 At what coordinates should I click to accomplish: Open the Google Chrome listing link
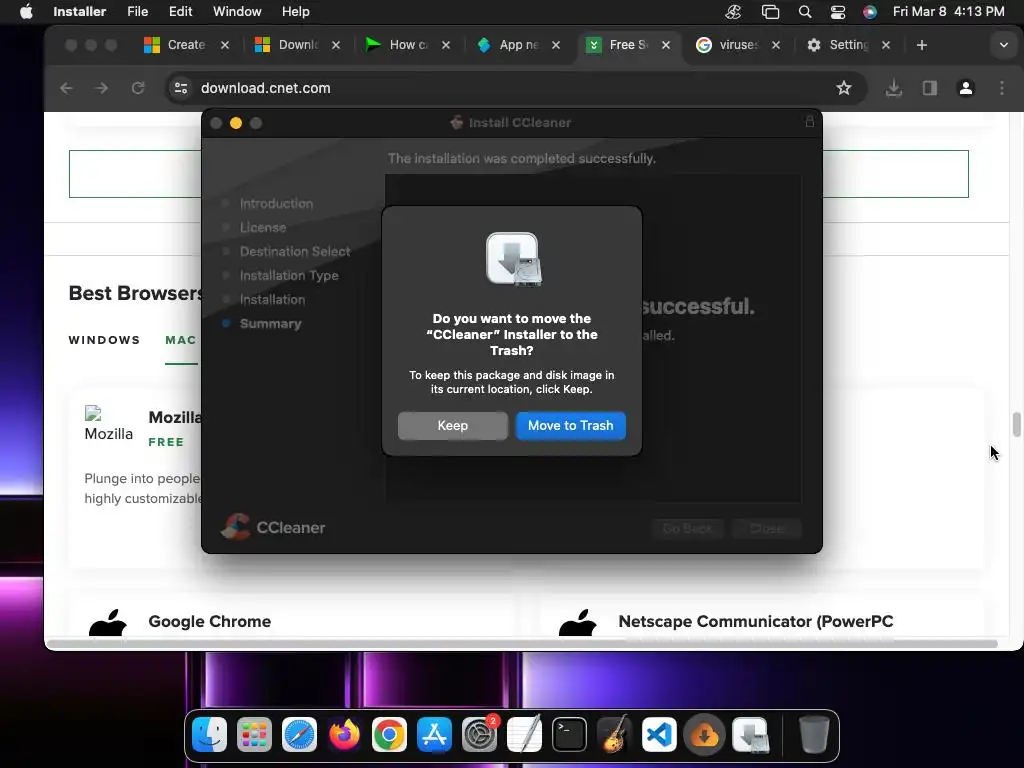coord(210,621)
